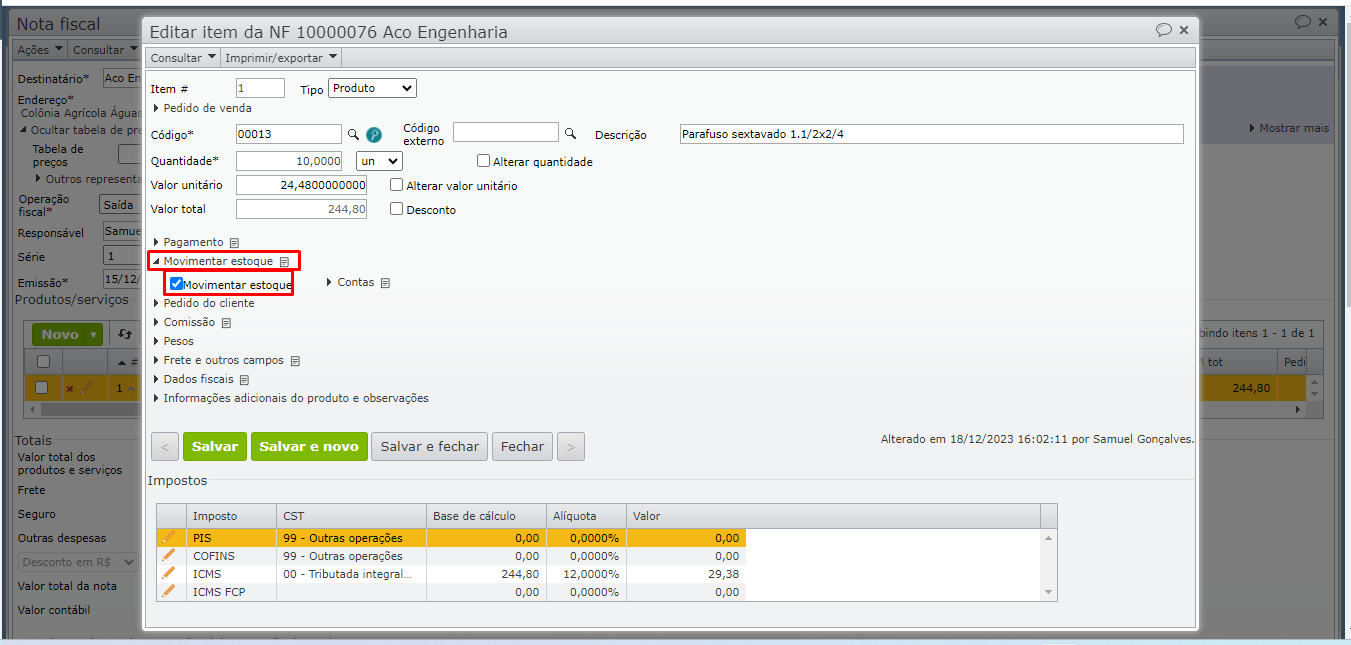Click into the Valor unitário field

301,185
